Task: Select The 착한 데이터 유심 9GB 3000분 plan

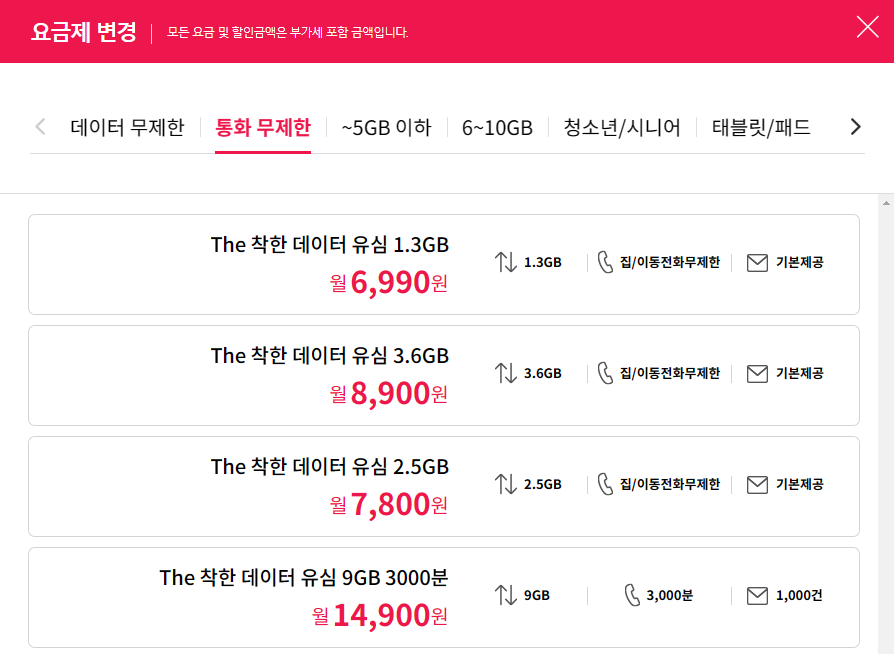Action: pyautogui.click(x=443, y=596)
